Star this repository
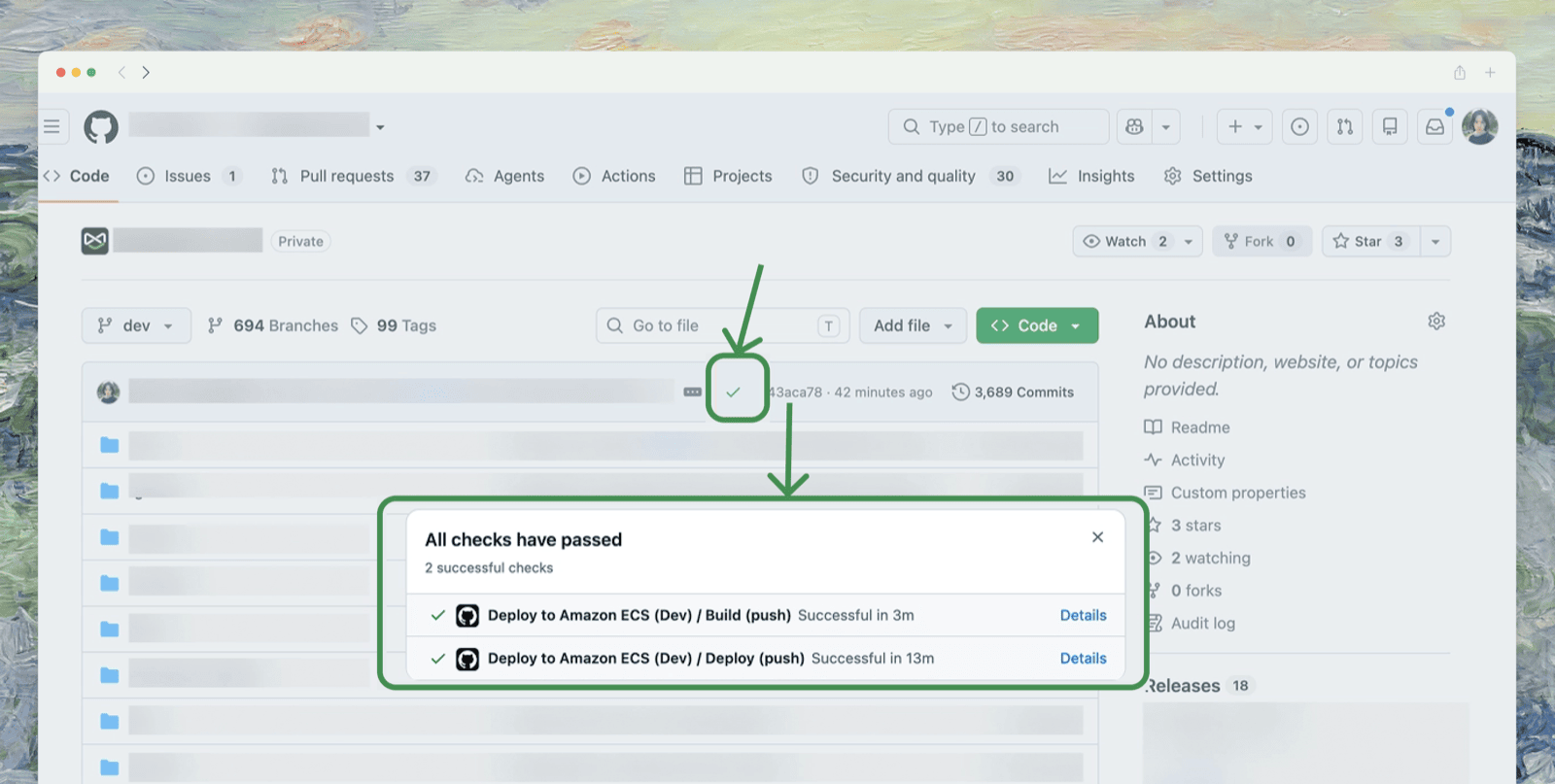This screenshot has height=784, width=1555. pos(1370,241)
